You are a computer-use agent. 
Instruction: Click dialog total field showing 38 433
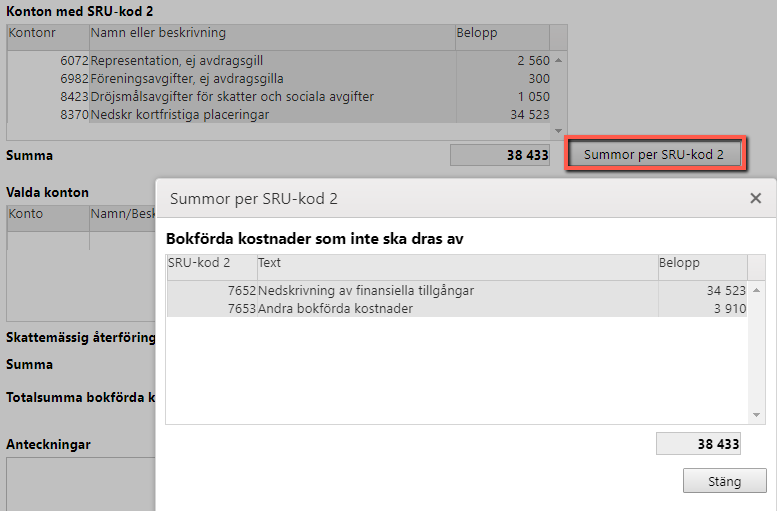point(698,444)
